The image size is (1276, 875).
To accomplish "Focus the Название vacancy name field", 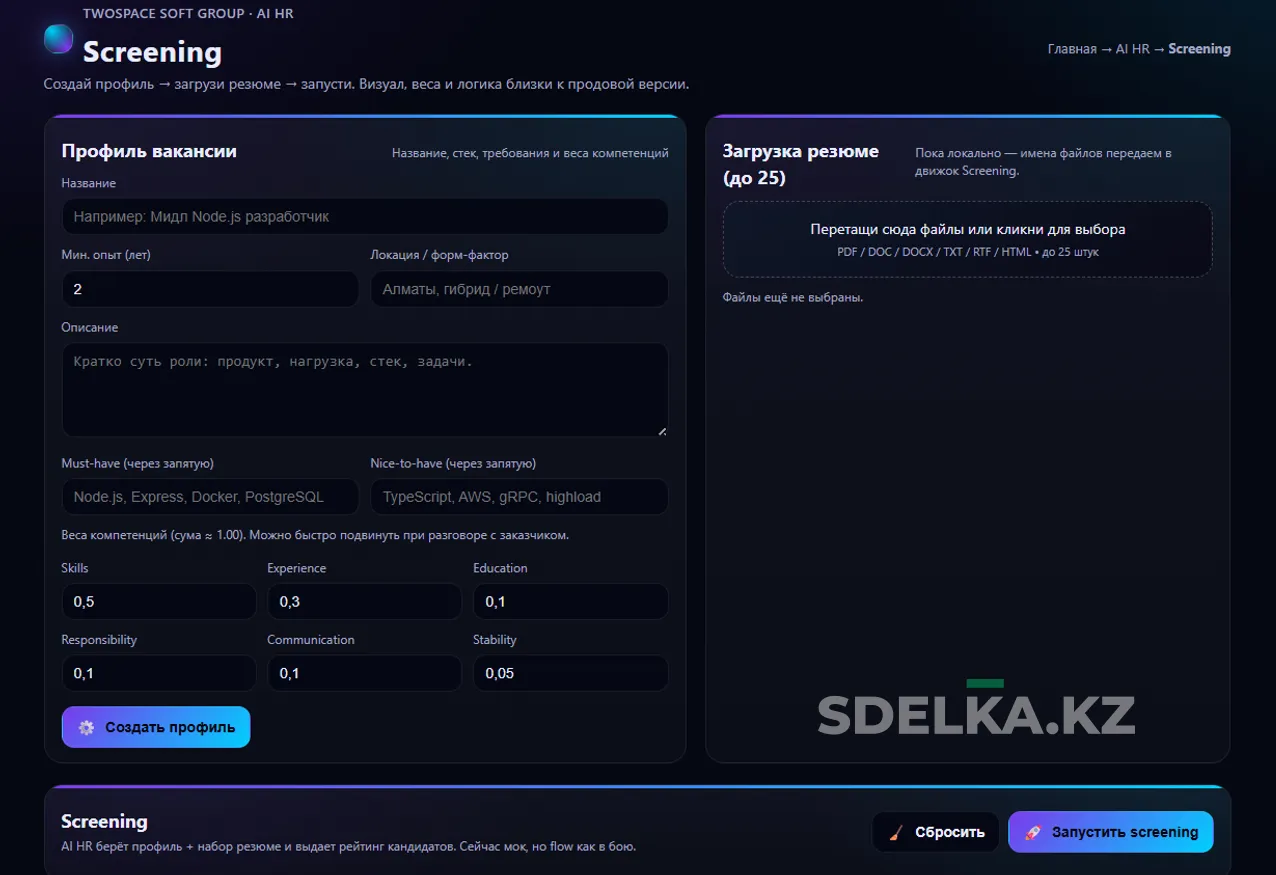I will tap(365, 216).
